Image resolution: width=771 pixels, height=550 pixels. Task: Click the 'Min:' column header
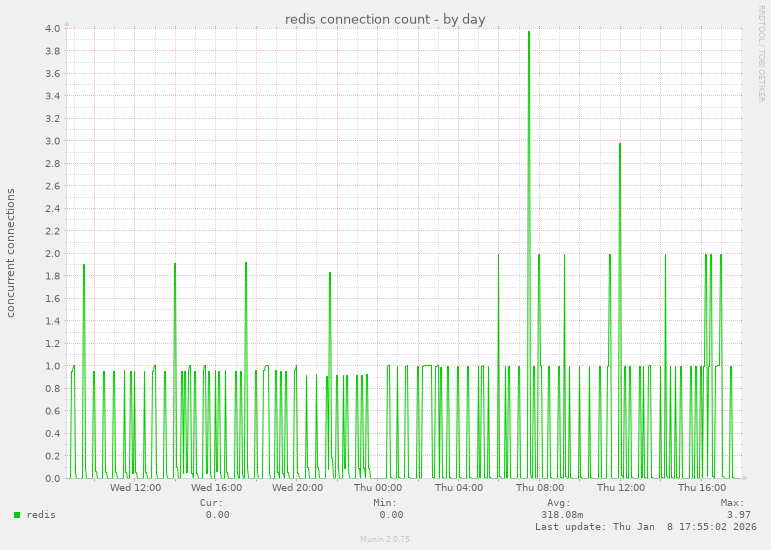[x=385, y=503]
